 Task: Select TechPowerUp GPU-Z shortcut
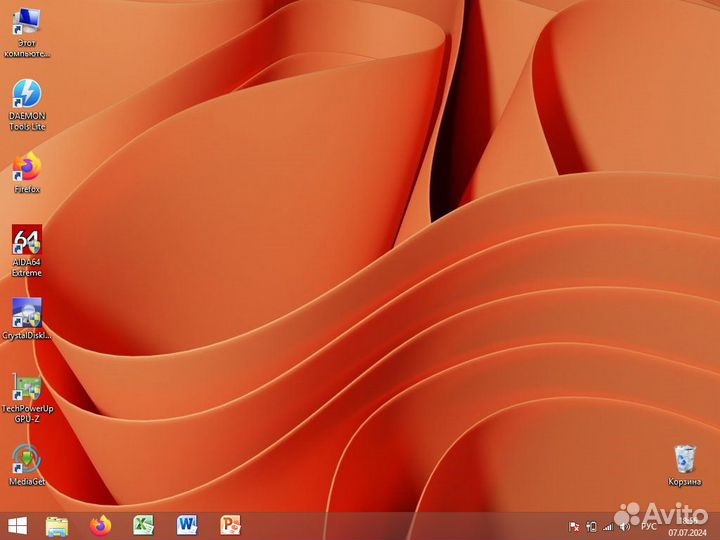(27, 388)
